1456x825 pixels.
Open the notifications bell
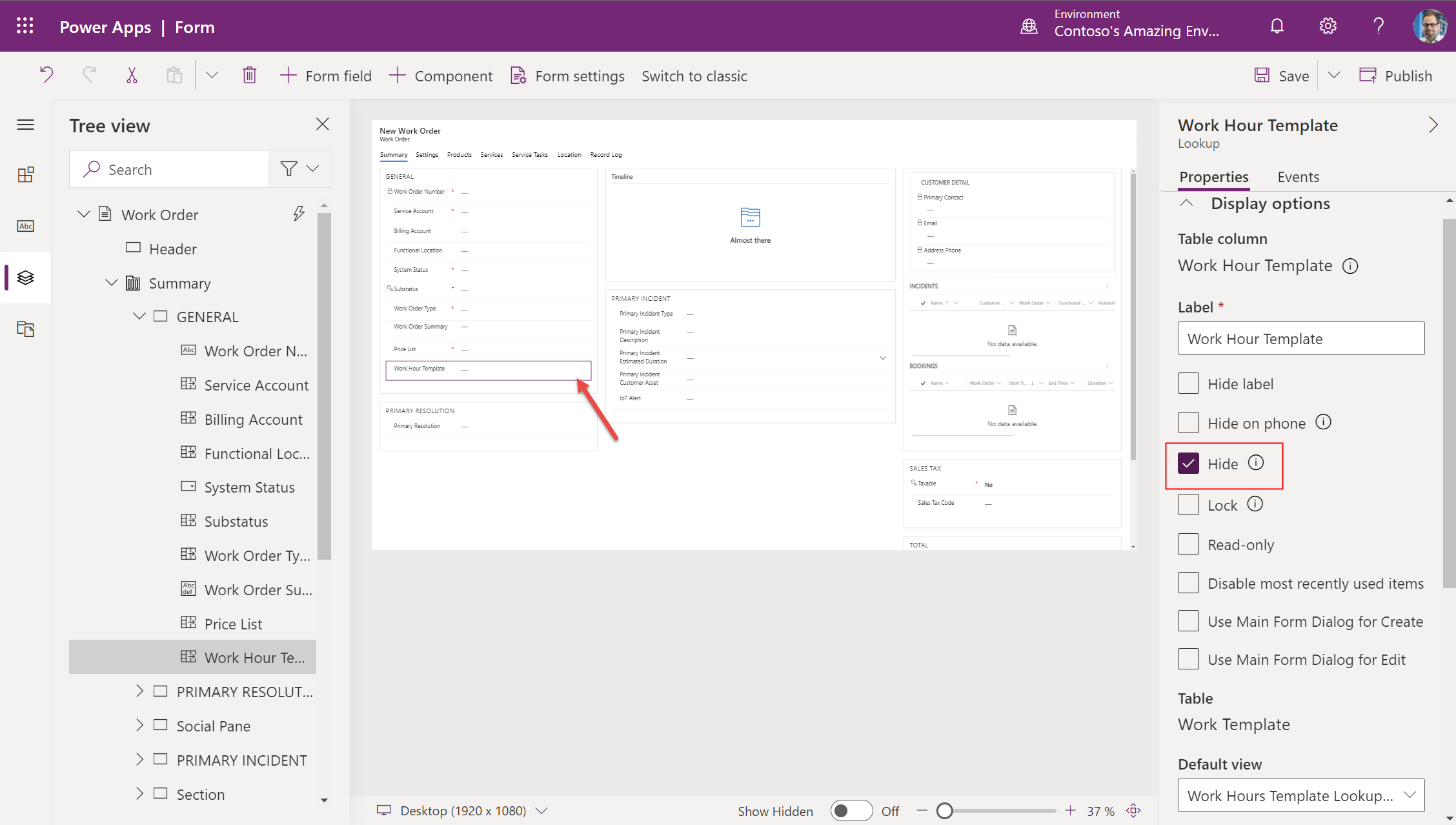(1277, 26)
